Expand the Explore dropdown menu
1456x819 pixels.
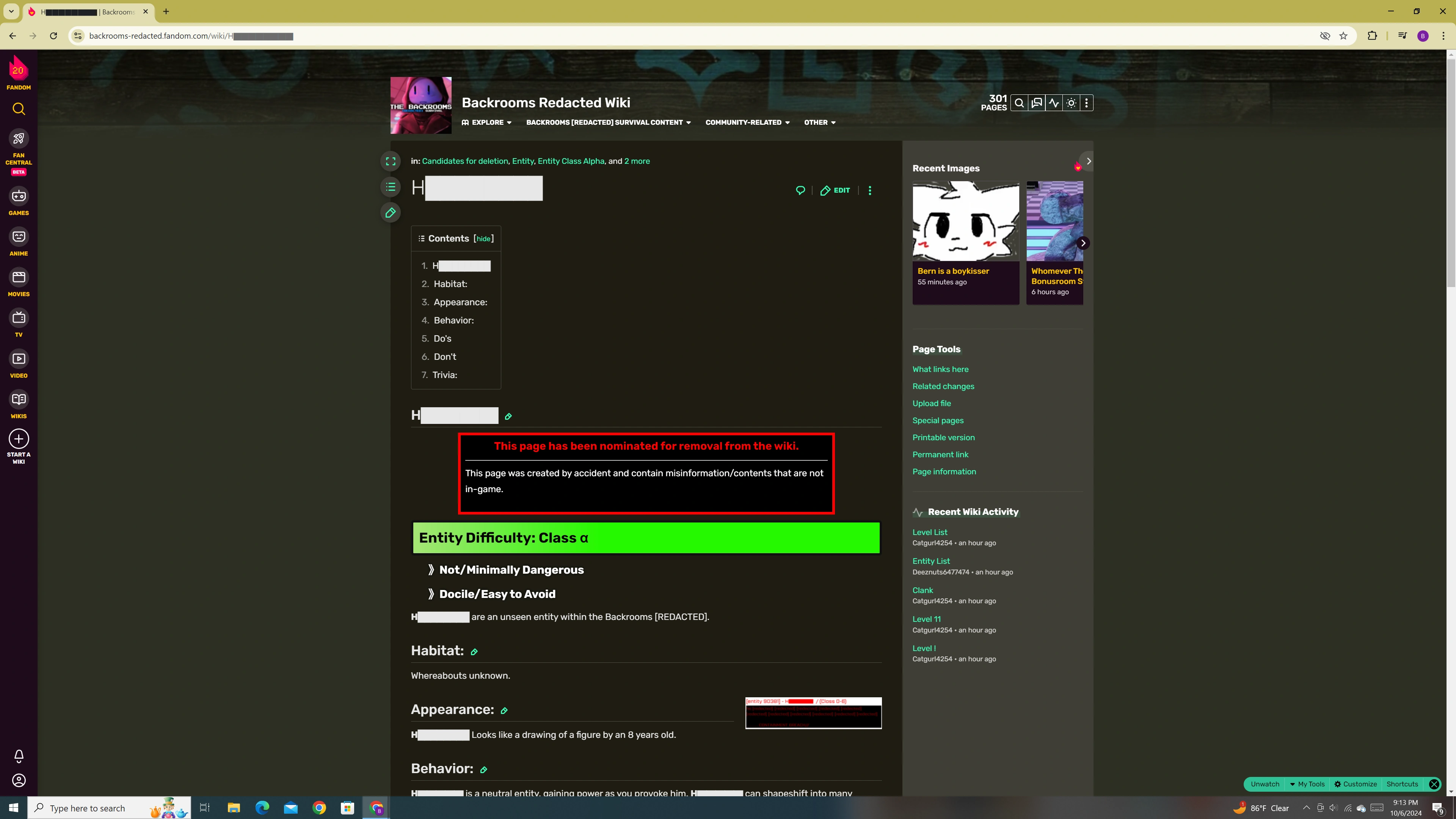[x=486, y=122]
